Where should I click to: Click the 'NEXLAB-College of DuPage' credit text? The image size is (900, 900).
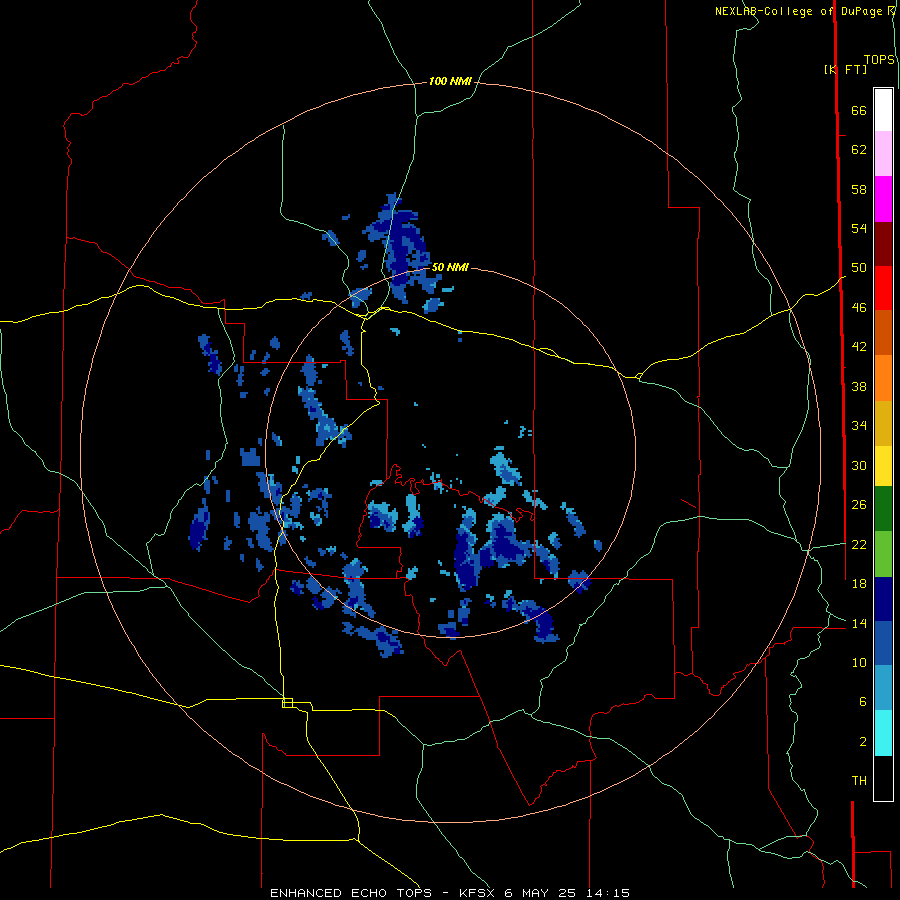[801, 11]
